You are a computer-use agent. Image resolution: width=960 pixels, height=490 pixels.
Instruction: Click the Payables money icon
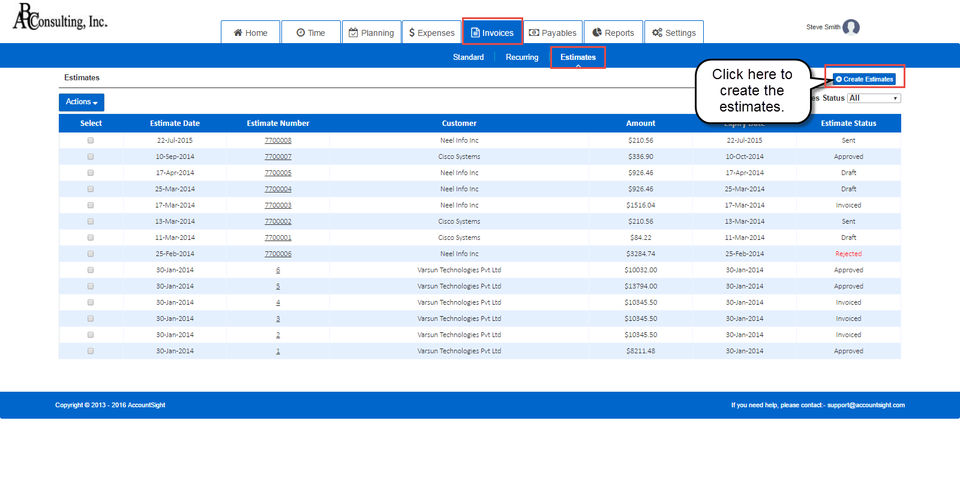click(x=534, y=33)
